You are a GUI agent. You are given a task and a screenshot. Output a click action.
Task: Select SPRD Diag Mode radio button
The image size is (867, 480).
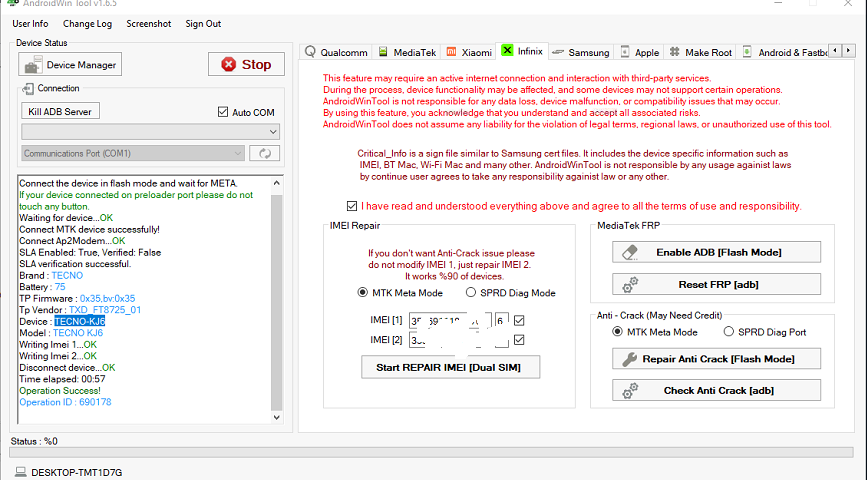(x=471, y=293)
